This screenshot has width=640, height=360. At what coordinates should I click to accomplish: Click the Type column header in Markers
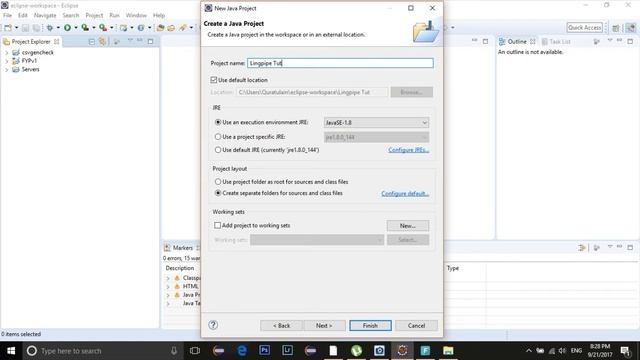coord(453,268)
